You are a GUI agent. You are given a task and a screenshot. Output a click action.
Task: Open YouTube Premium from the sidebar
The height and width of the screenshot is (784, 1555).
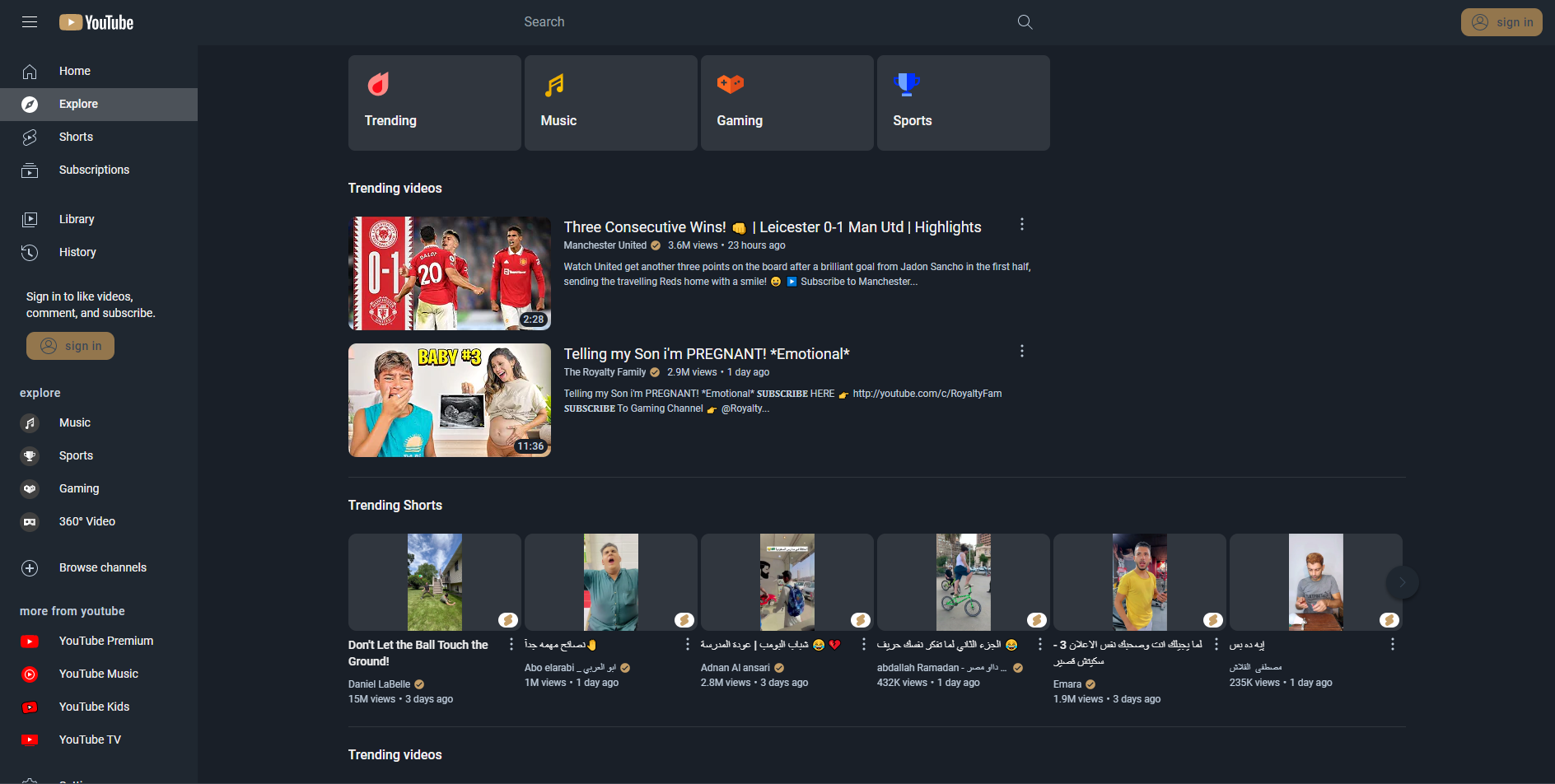coord(99,642)
